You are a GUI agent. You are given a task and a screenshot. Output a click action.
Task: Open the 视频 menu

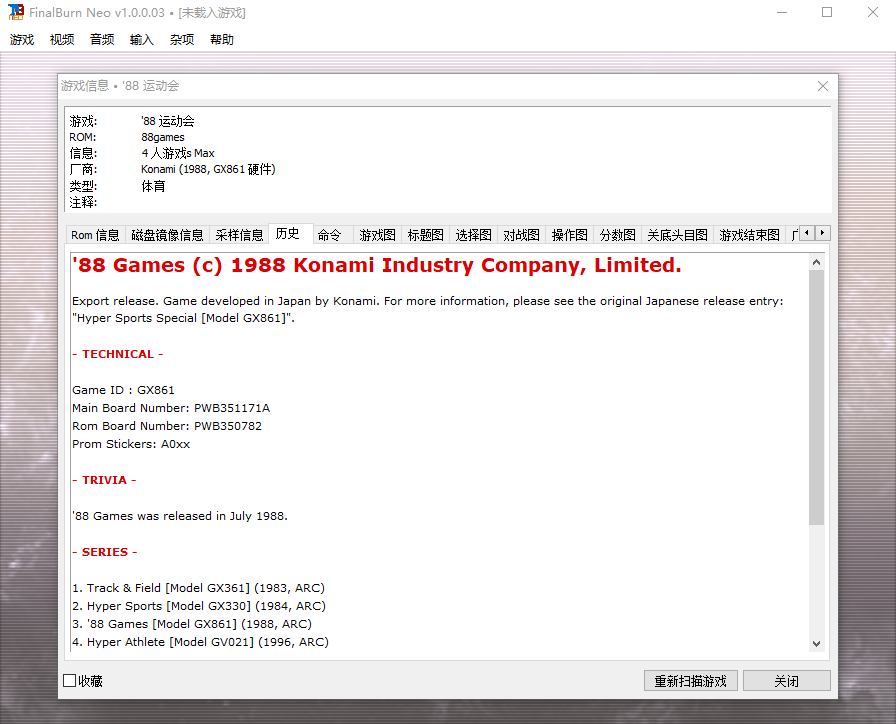pyautogui.click(x=62, y=40)
